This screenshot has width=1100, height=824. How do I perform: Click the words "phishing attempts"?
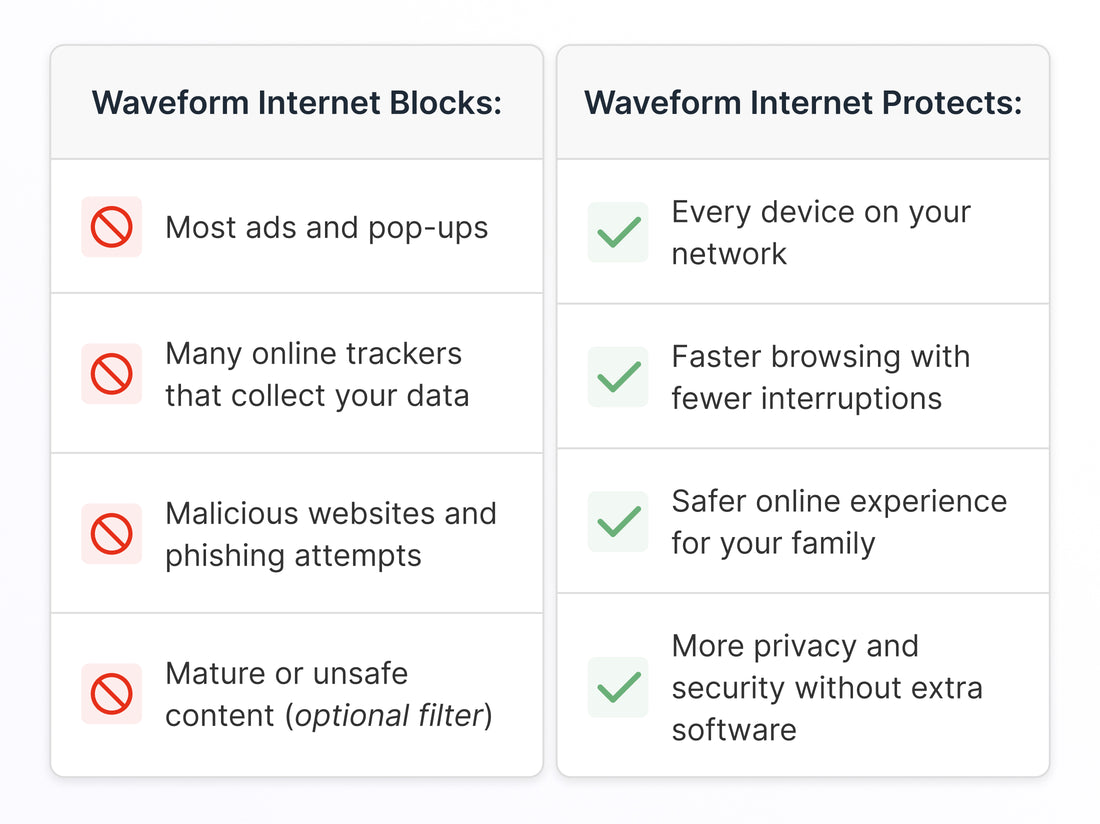293,555
